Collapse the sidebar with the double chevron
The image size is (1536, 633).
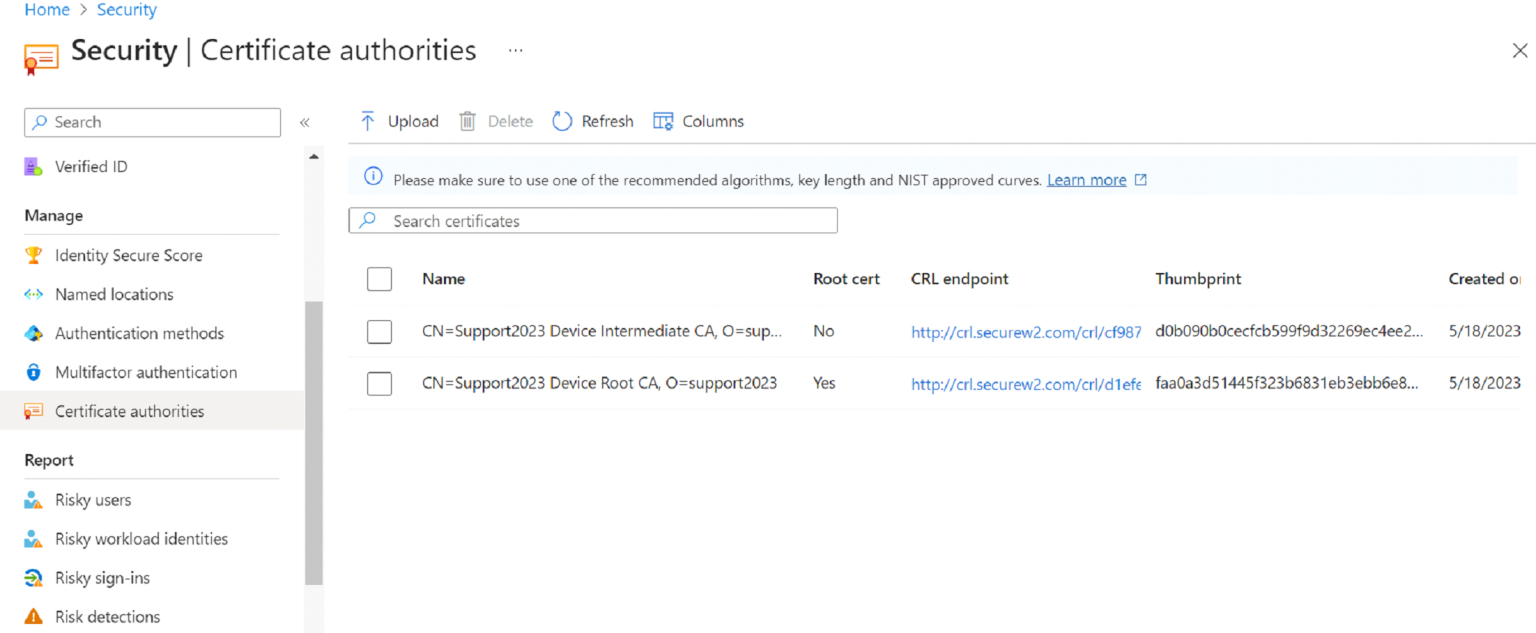305,122
